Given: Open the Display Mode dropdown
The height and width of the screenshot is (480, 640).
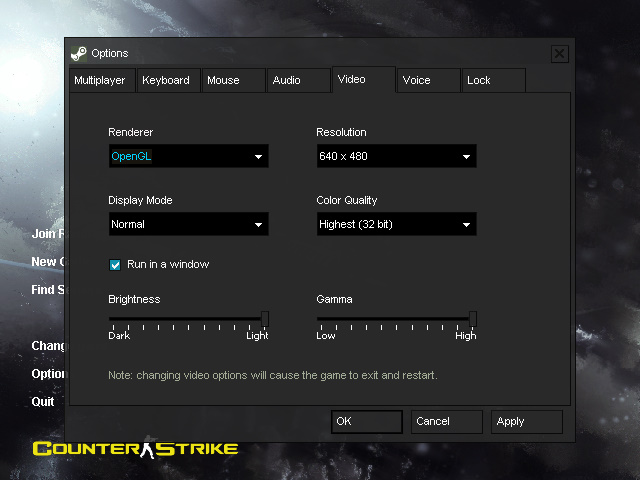Looking at the screenshot, I should click(188, 225).
